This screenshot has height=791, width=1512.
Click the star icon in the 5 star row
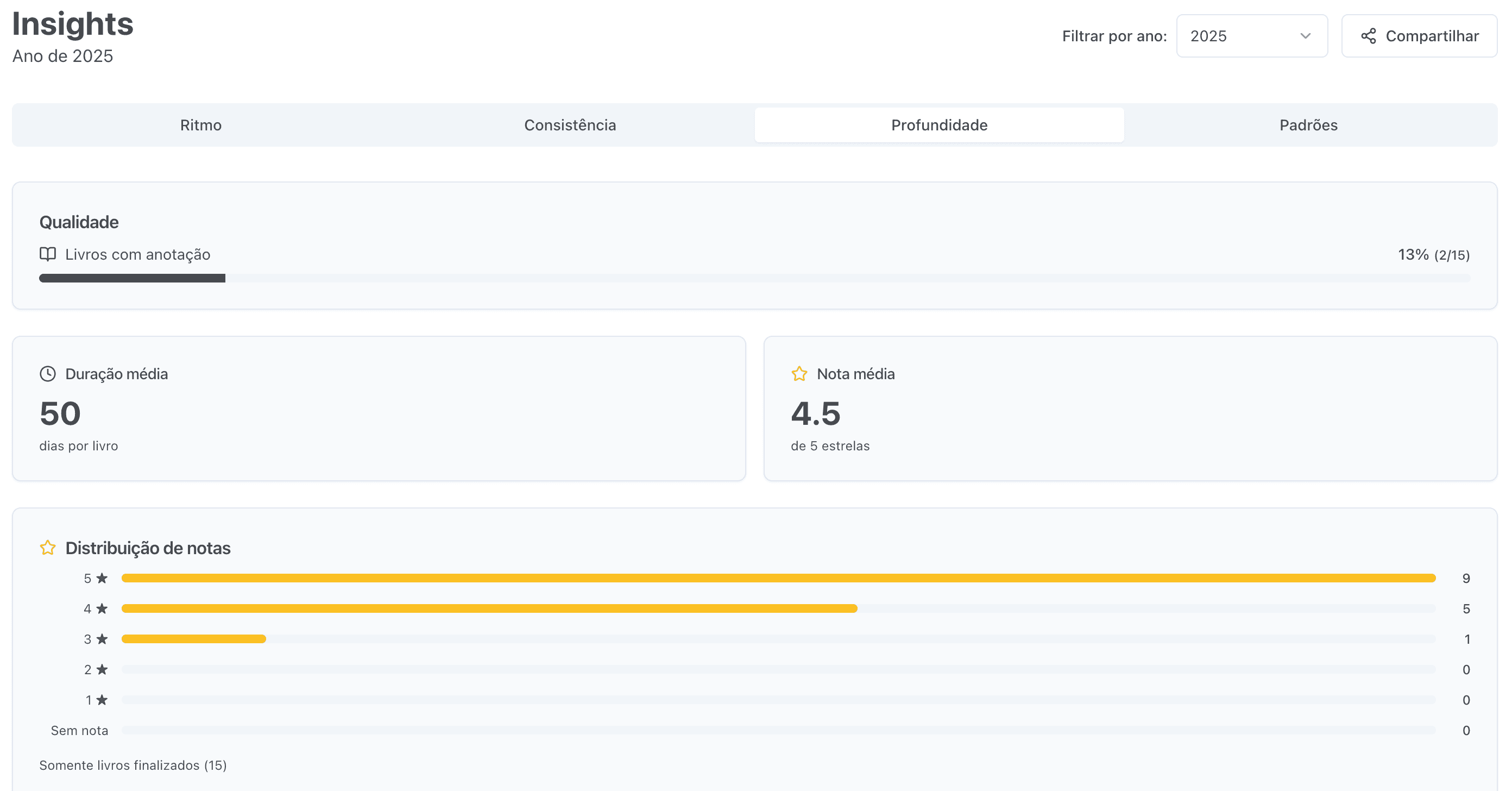pos(102,579)
